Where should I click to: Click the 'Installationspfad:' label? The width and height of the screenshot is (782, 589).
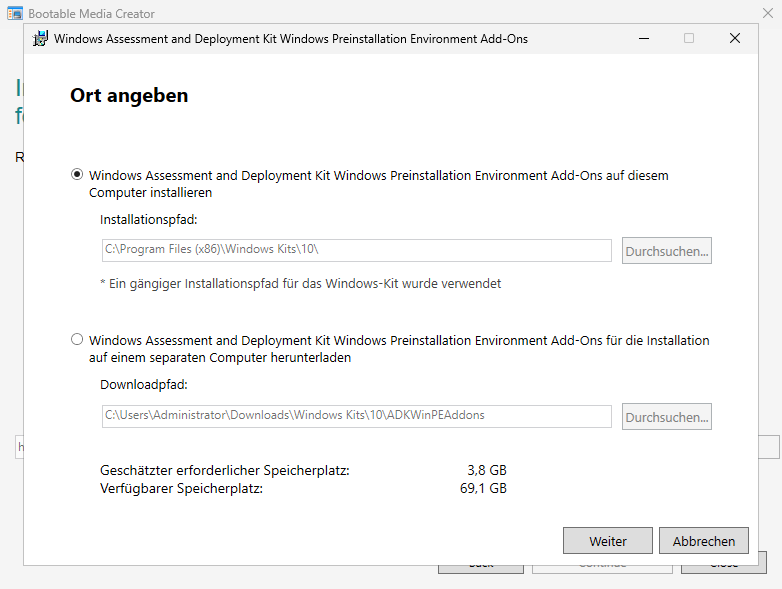tap(149, 219)
